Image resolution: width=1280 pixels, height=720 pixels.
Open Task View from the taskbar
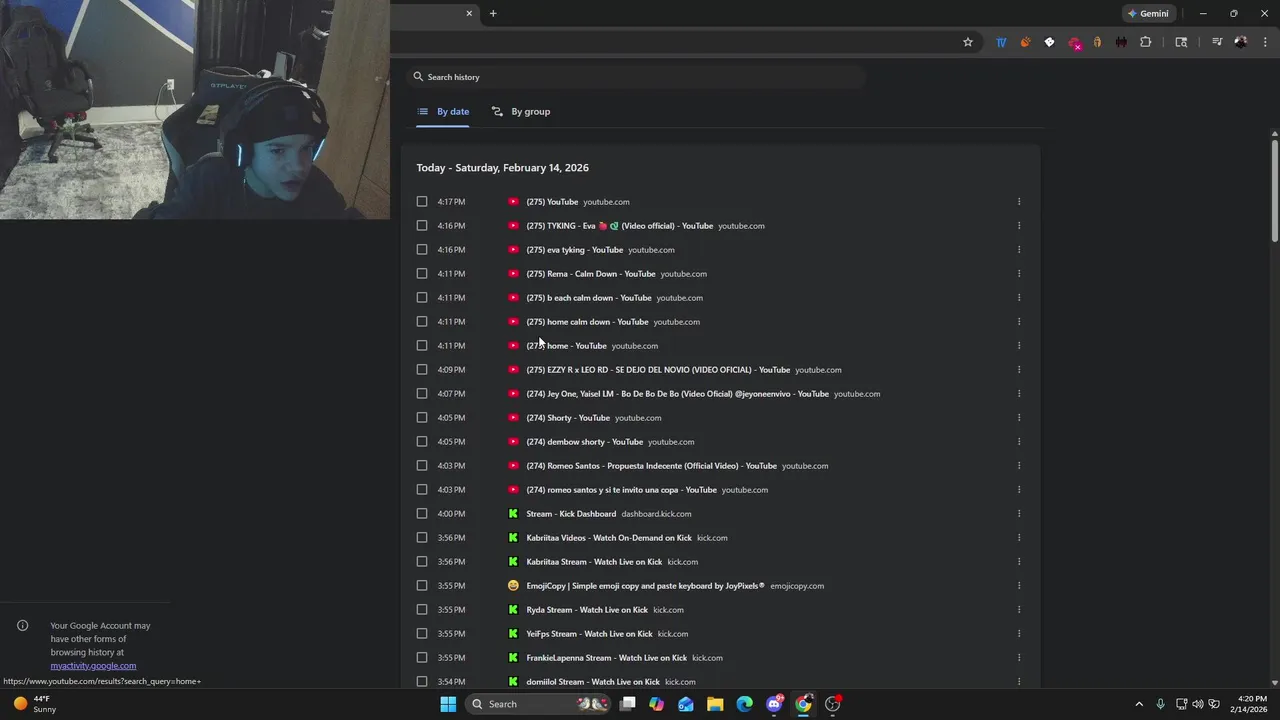(627, 704)
